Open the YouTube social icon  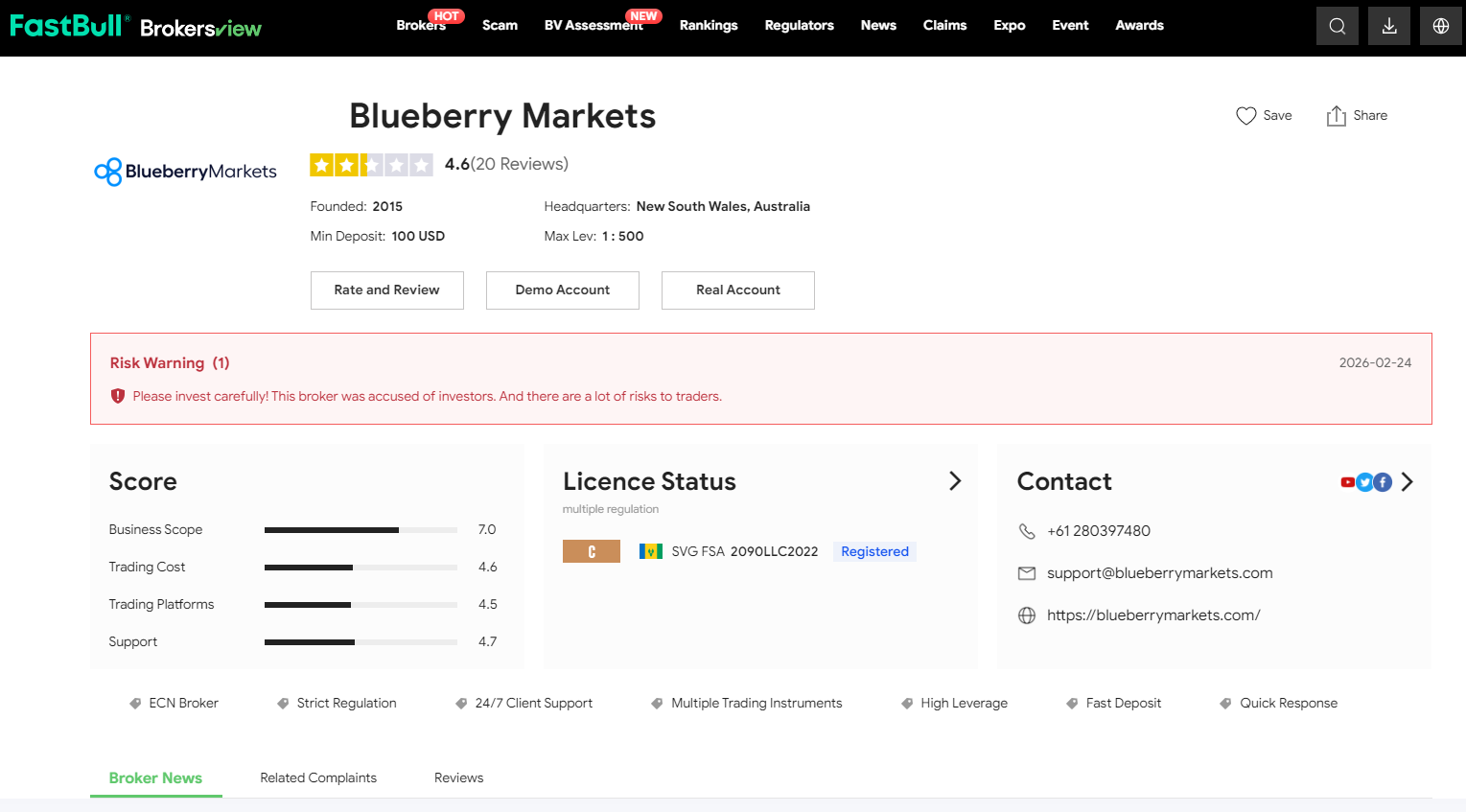tap(1347, 482)
